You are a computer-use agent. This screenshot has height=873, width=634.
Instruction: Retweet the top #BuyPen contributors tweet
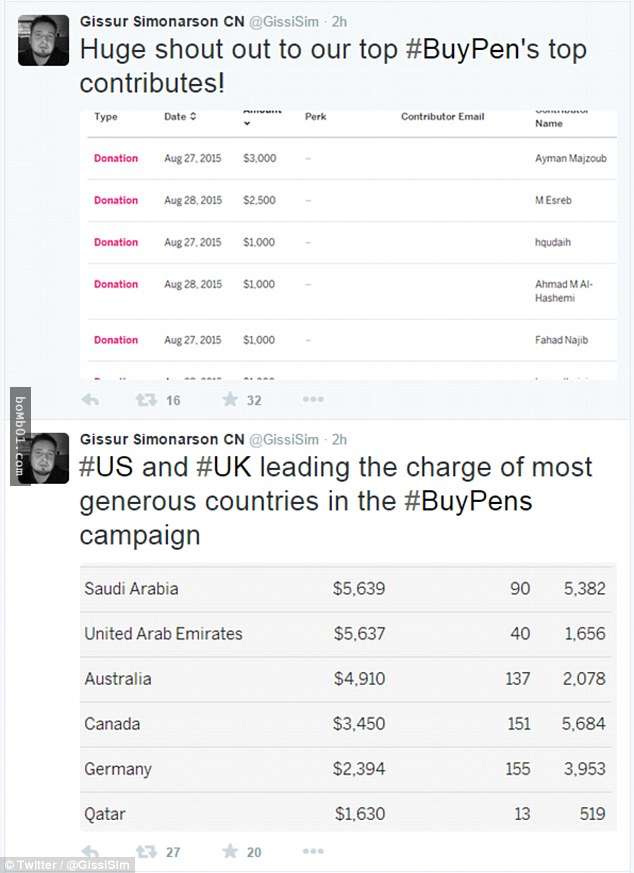[146, 400]
